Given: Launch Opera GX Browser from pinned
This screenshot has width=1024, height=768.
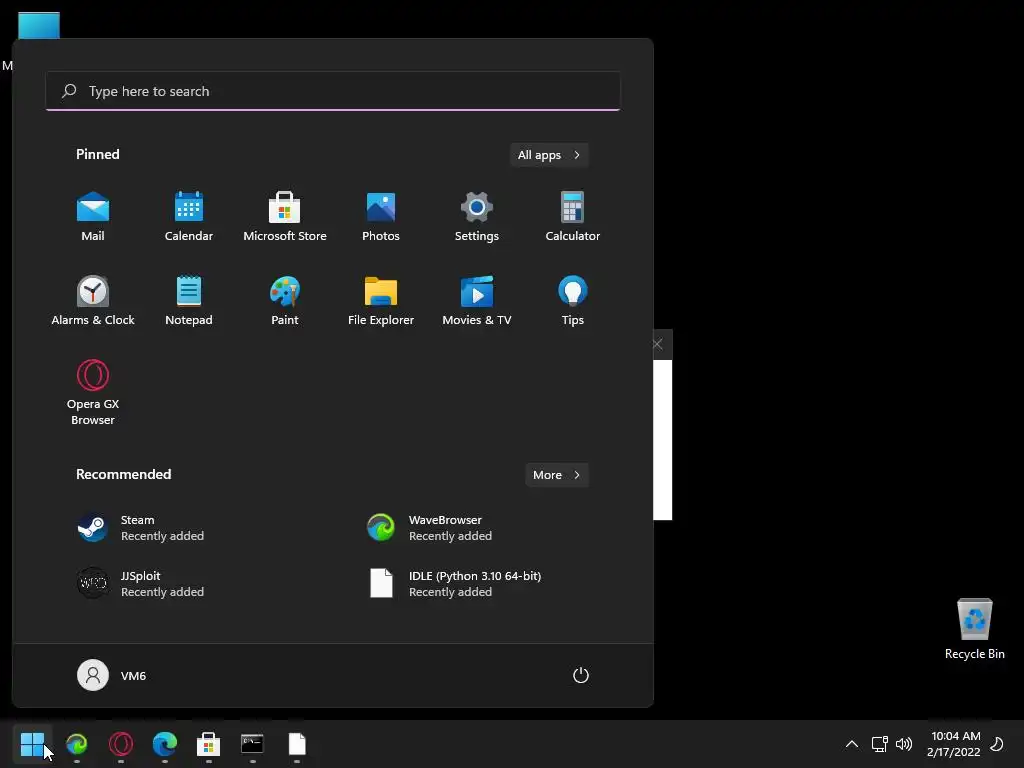Looking at the screenshot, I should point(93,392).
